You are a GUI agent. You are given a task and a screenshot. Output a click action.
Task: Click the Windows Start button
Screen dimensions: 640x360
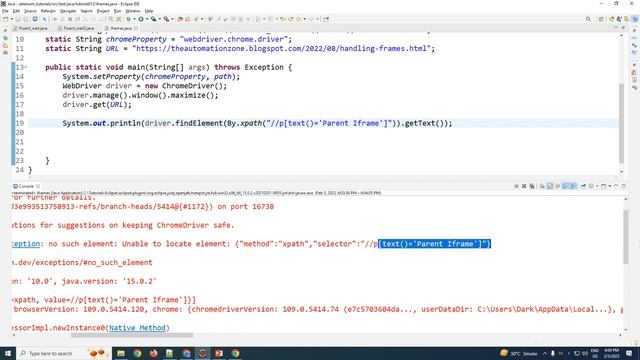coord(8,353)
